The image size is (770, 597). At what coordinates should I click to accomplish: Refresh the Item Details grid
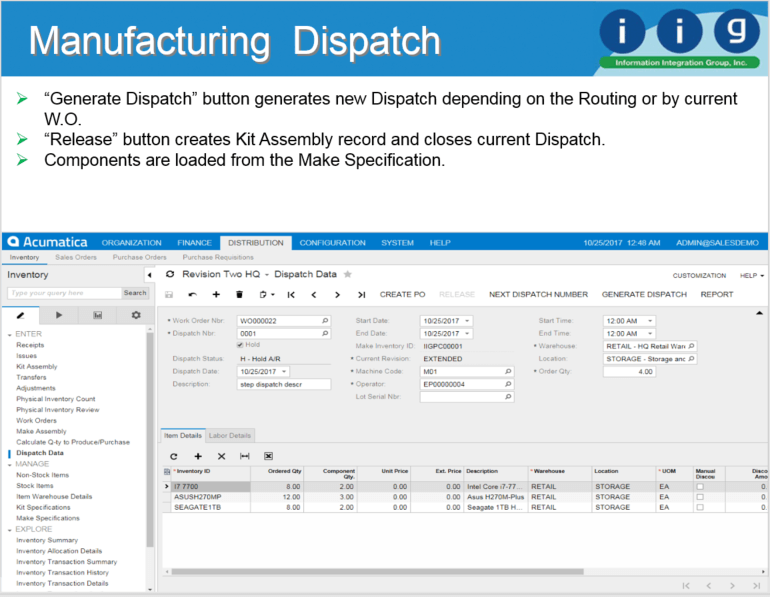pos(174,457)
